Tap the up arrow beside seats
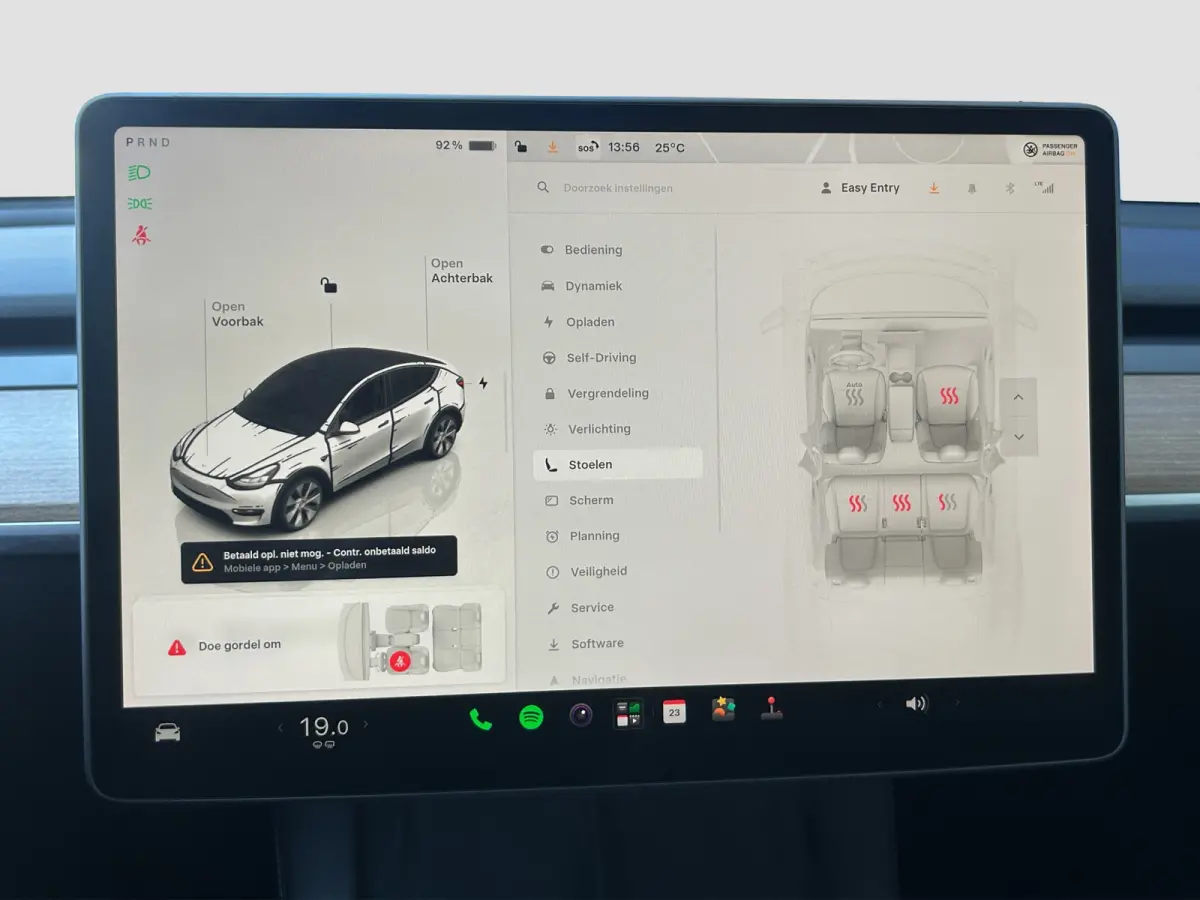 [1018, 398]
